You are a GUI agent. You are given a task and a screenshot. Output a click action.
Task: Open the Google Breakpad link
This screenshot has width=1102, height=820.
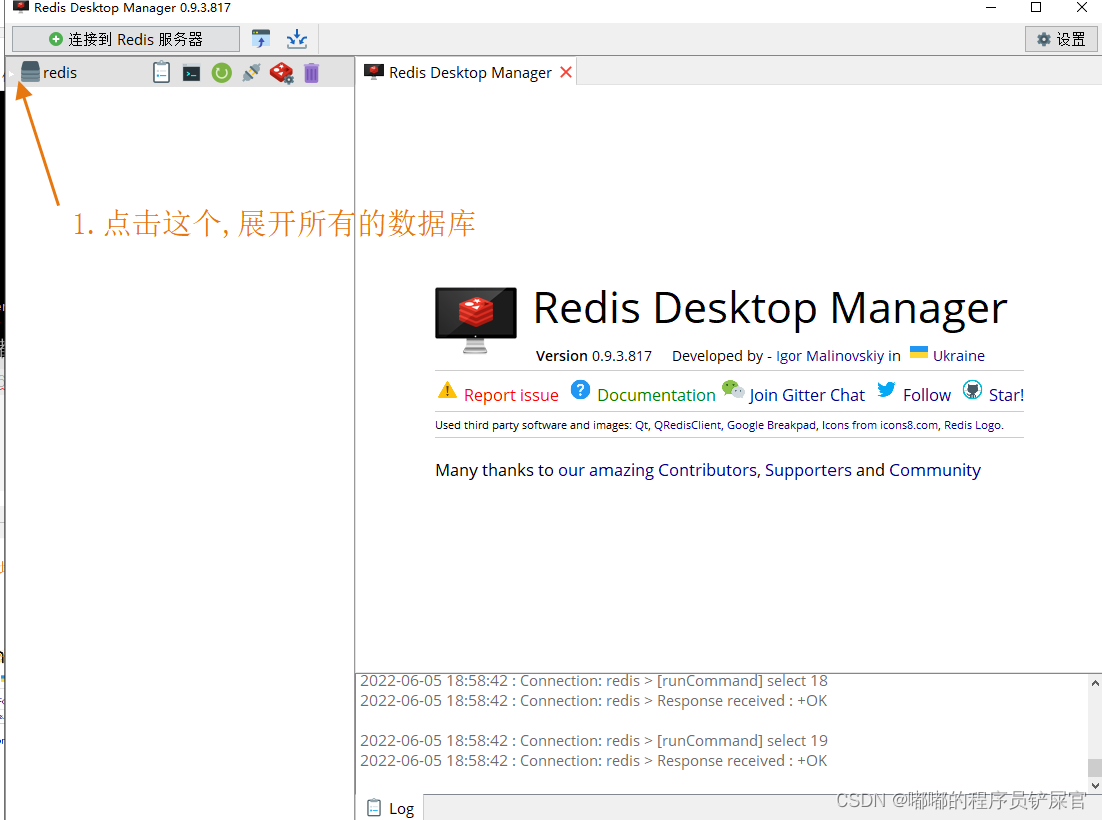point(771,425)
